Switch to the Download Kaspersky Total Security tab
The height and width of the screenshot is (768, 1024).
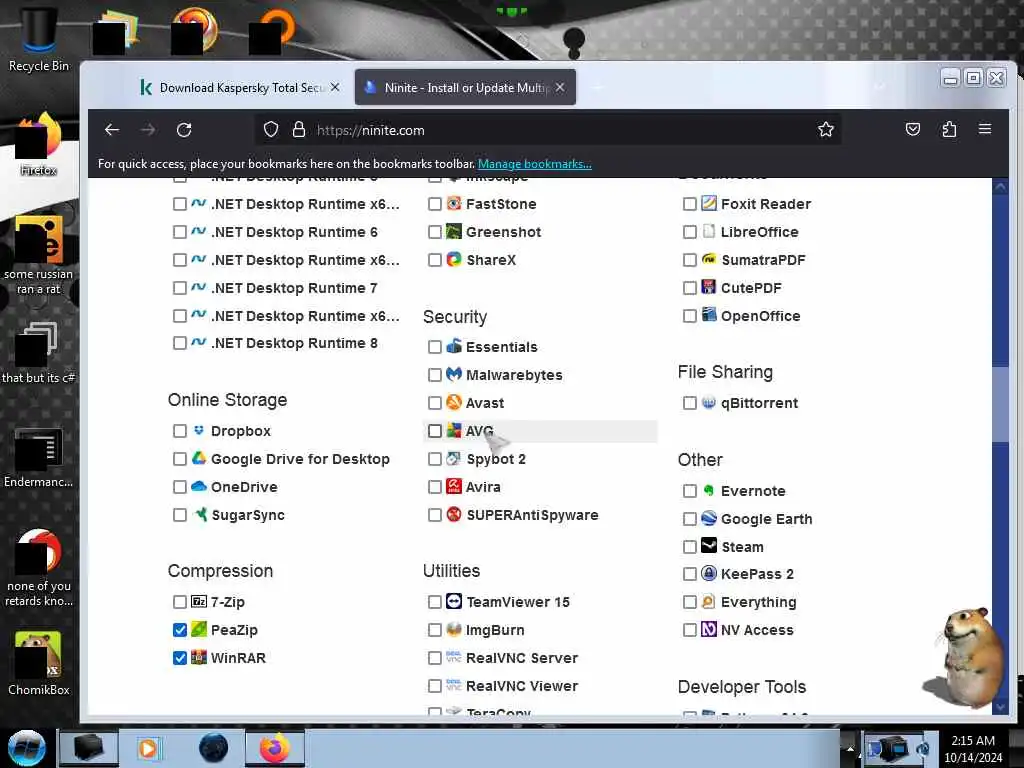238,87
